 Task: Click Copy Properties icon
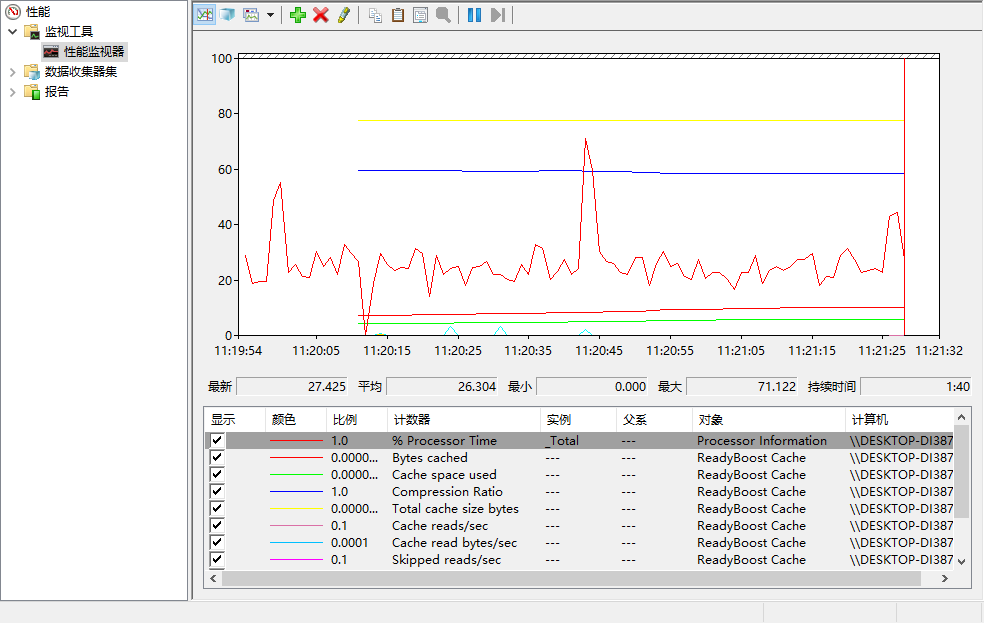[x=375, y=14]
